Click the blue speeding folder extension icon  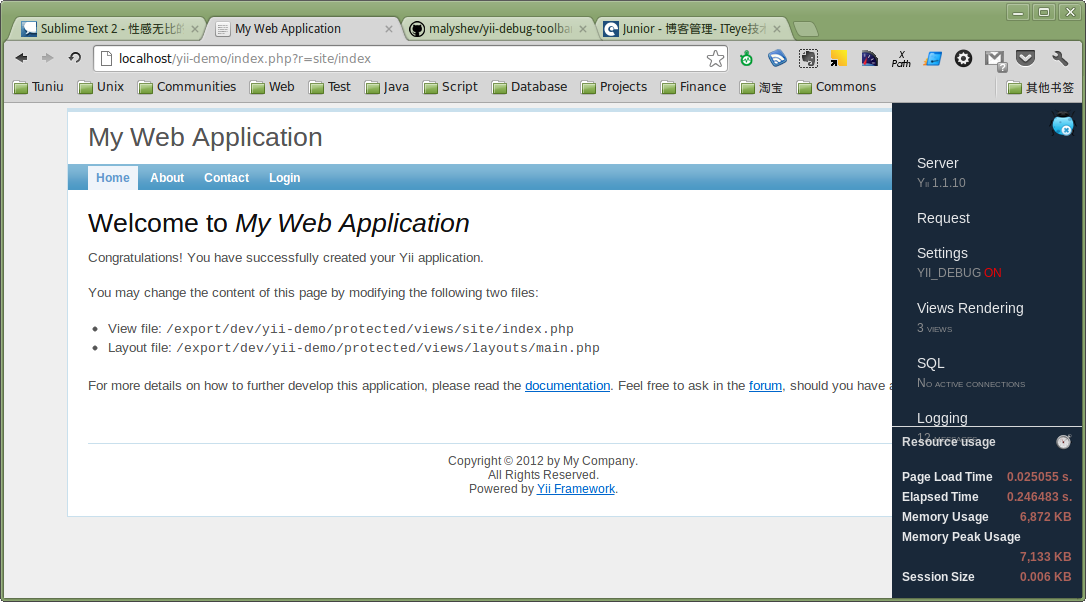[x=932, y=59]
